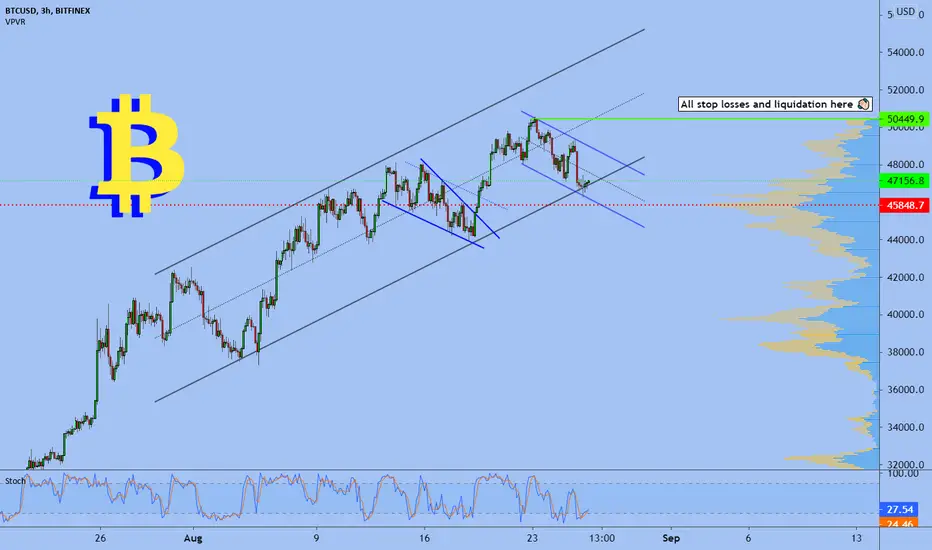Click the 100.00 stochastic scale value
This screenshot has height=550, width=932.
pos(903,474)
